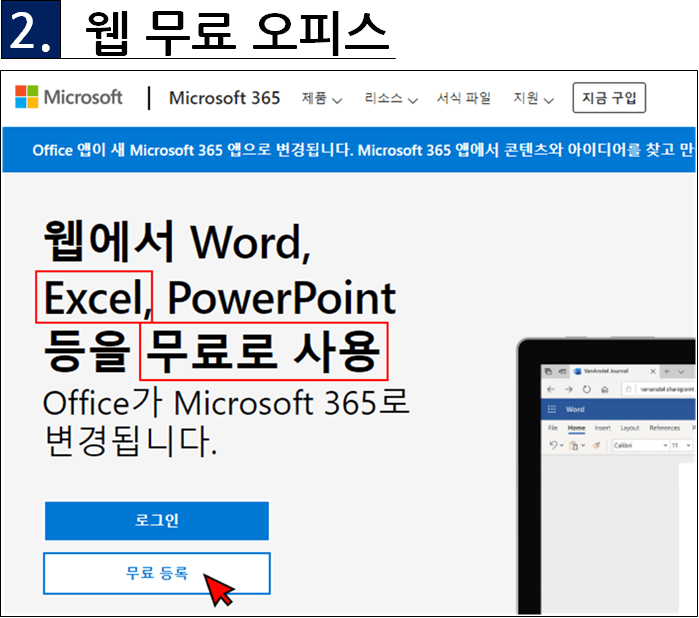Click the Microsoft logo
The image size is (699, 618).
69,97
